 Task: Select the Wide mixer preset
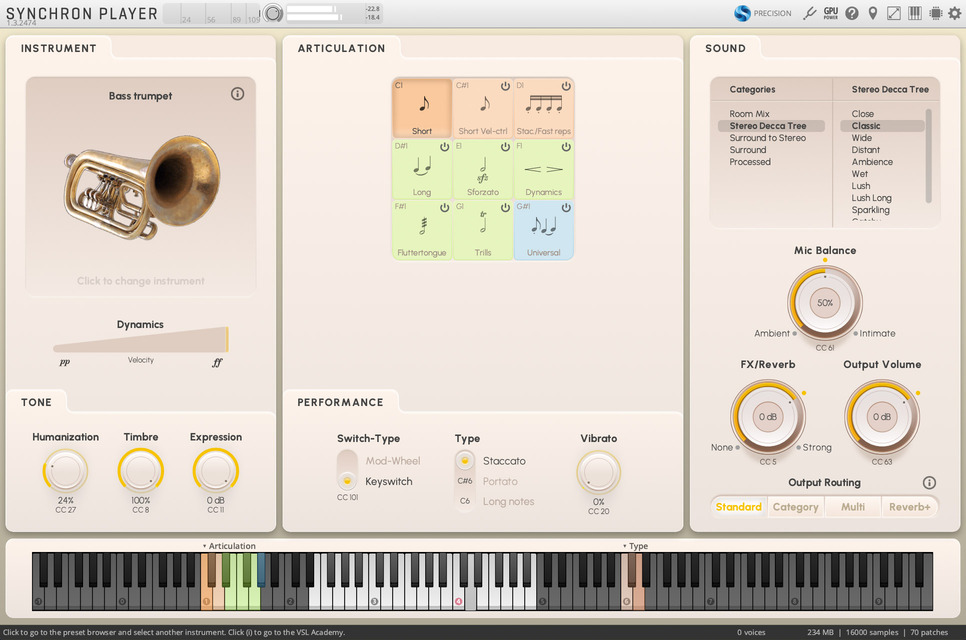click(861, 137)
